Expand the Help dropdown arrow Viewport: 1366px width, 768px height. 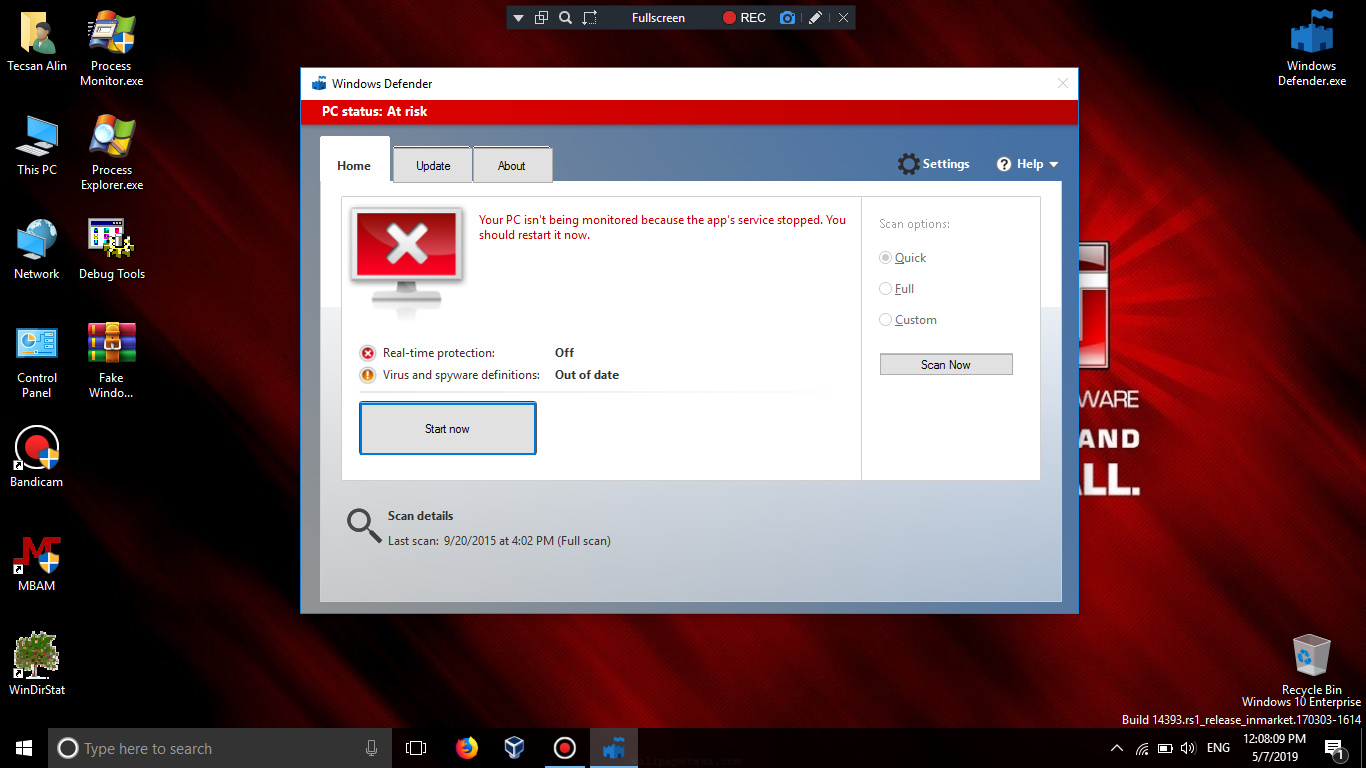pos(1053,165)
